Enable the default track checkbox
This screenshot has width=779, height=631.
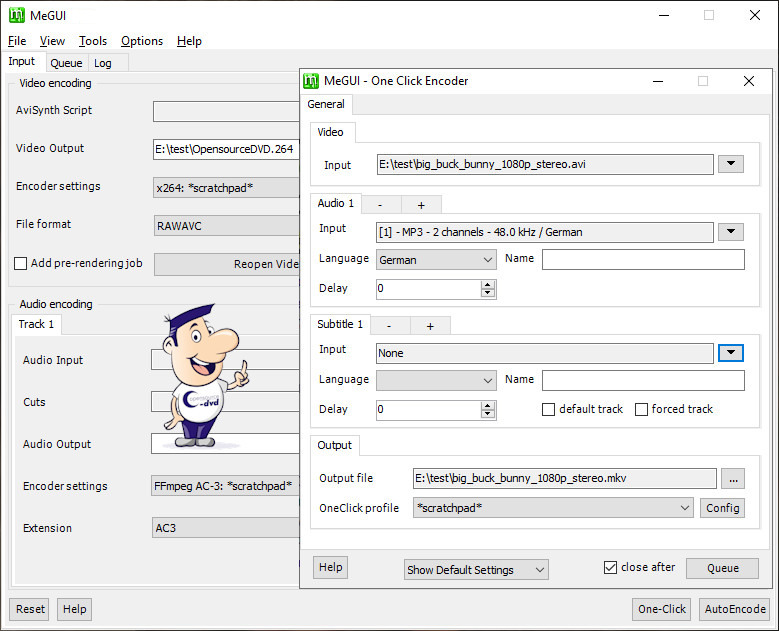(548, 409)
